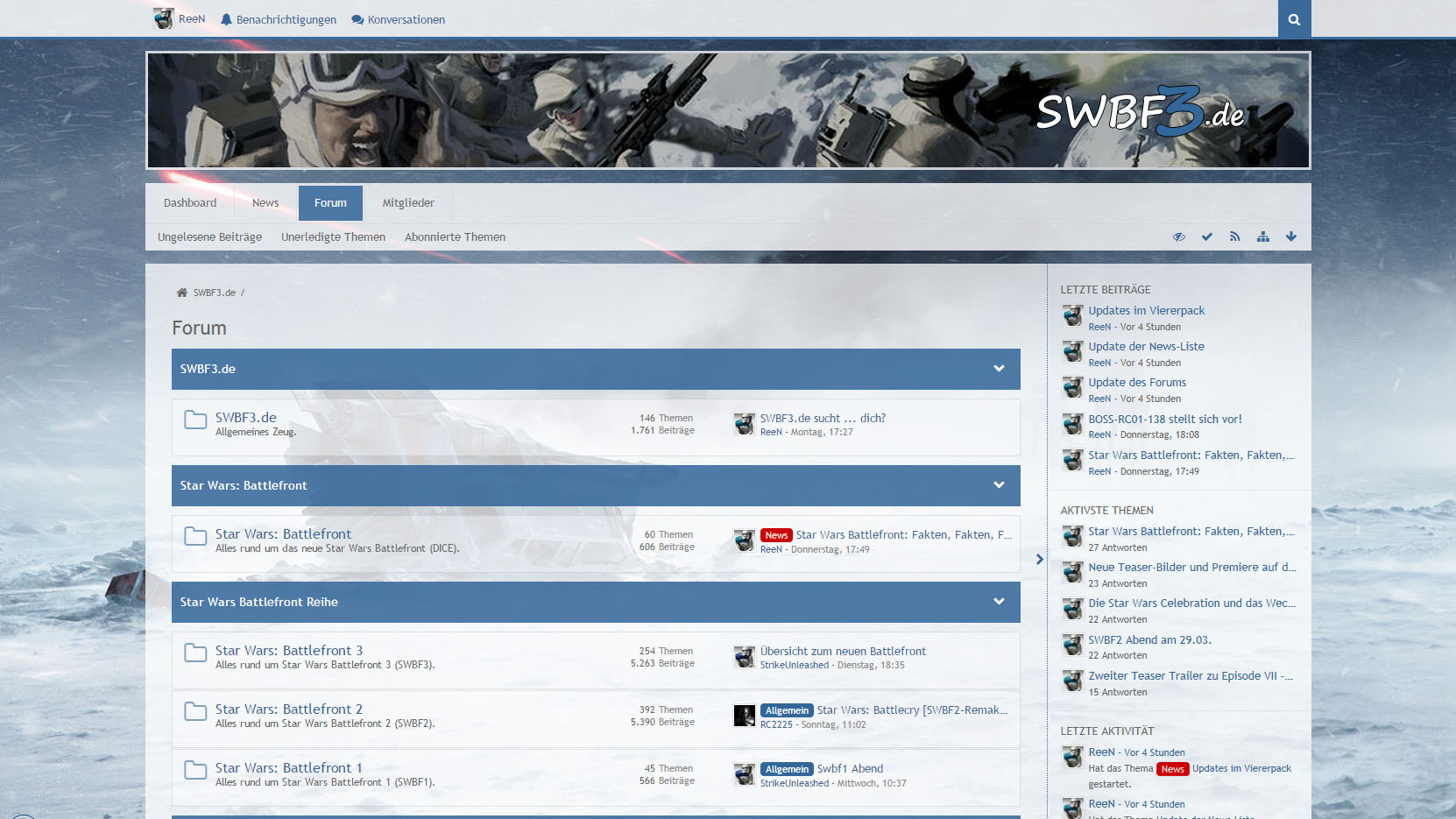Viewport: 1456px width, 819px height.
Task: Click News label in Letzte Aktivität
Action: [x=1172, y=769]
